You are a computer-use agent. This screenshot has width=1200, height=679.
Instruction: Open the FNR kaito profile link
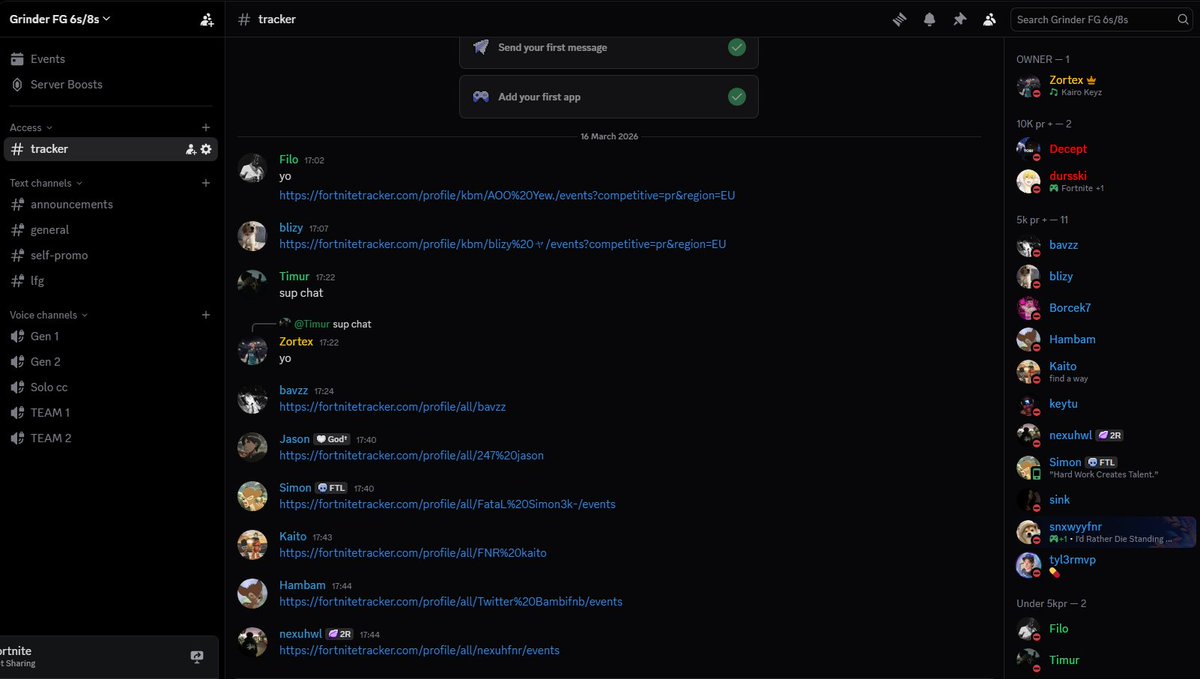point(413,553)
